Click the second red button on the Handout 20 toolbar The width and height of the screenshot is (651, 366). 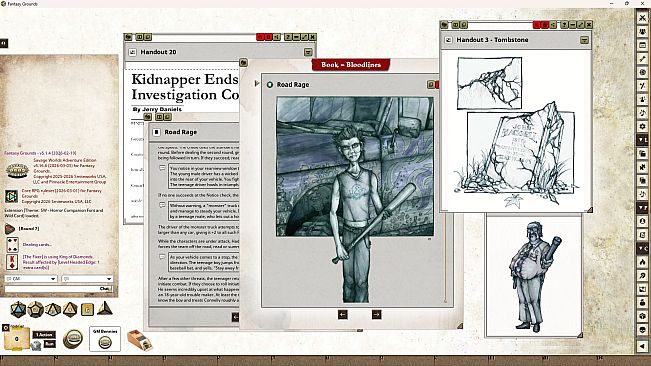[268, 37]
